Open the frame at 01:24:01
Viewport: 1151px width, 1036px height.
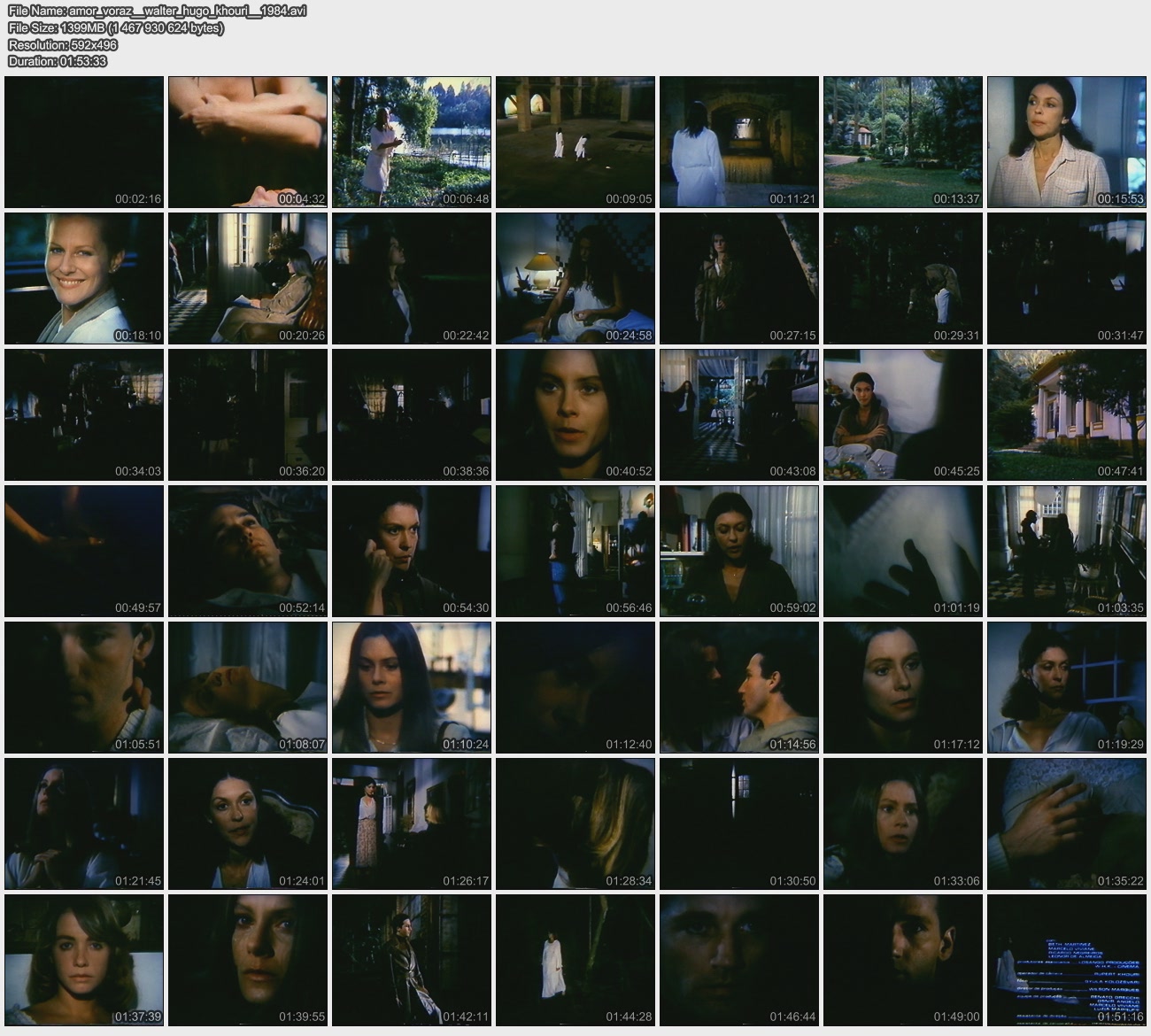coord(247,823)
